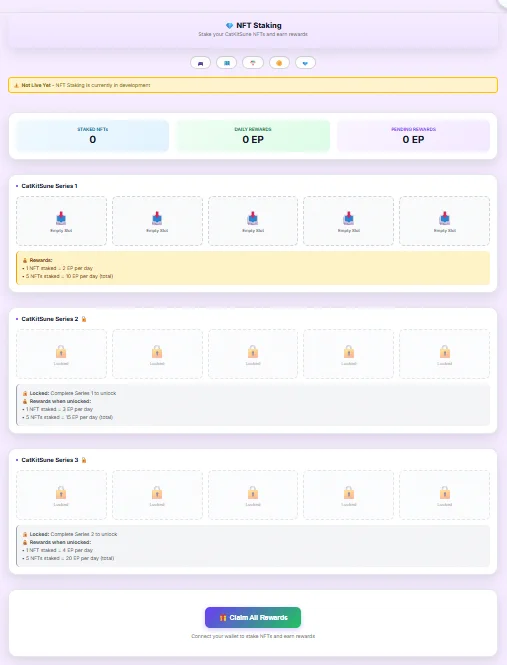Open the teal book nav pill
507x665 pixels.
point(227,63)
